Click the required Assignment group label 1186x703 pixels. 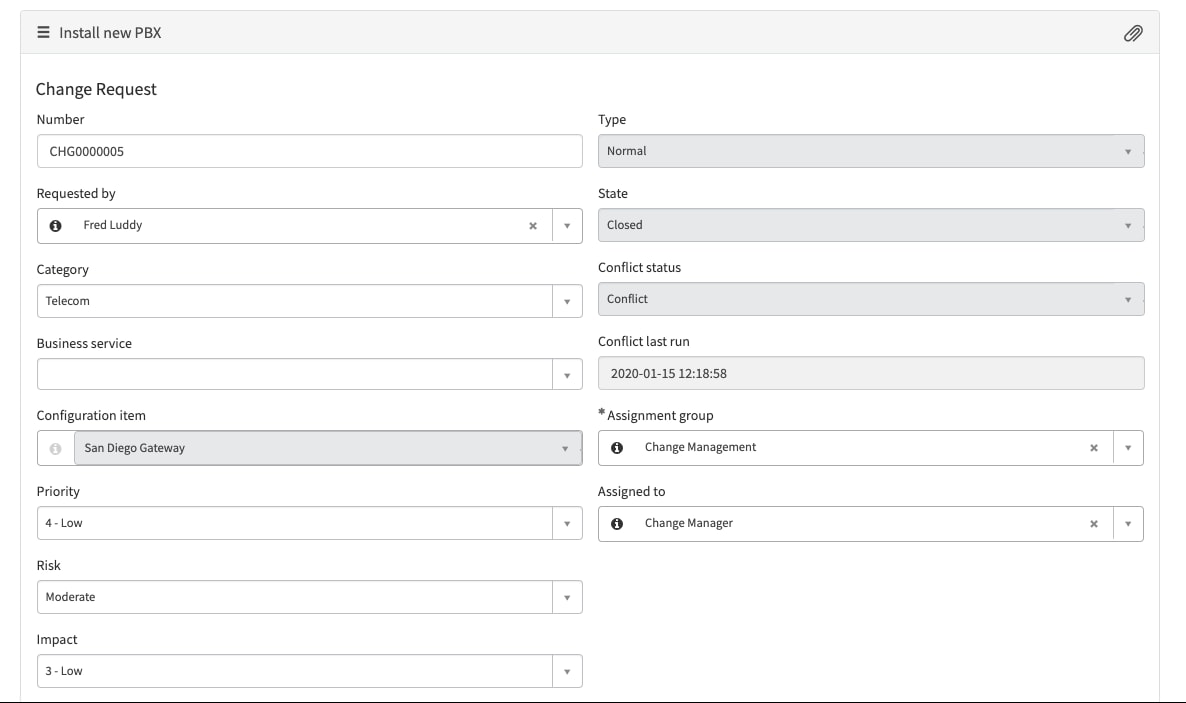tap(660, 415)
